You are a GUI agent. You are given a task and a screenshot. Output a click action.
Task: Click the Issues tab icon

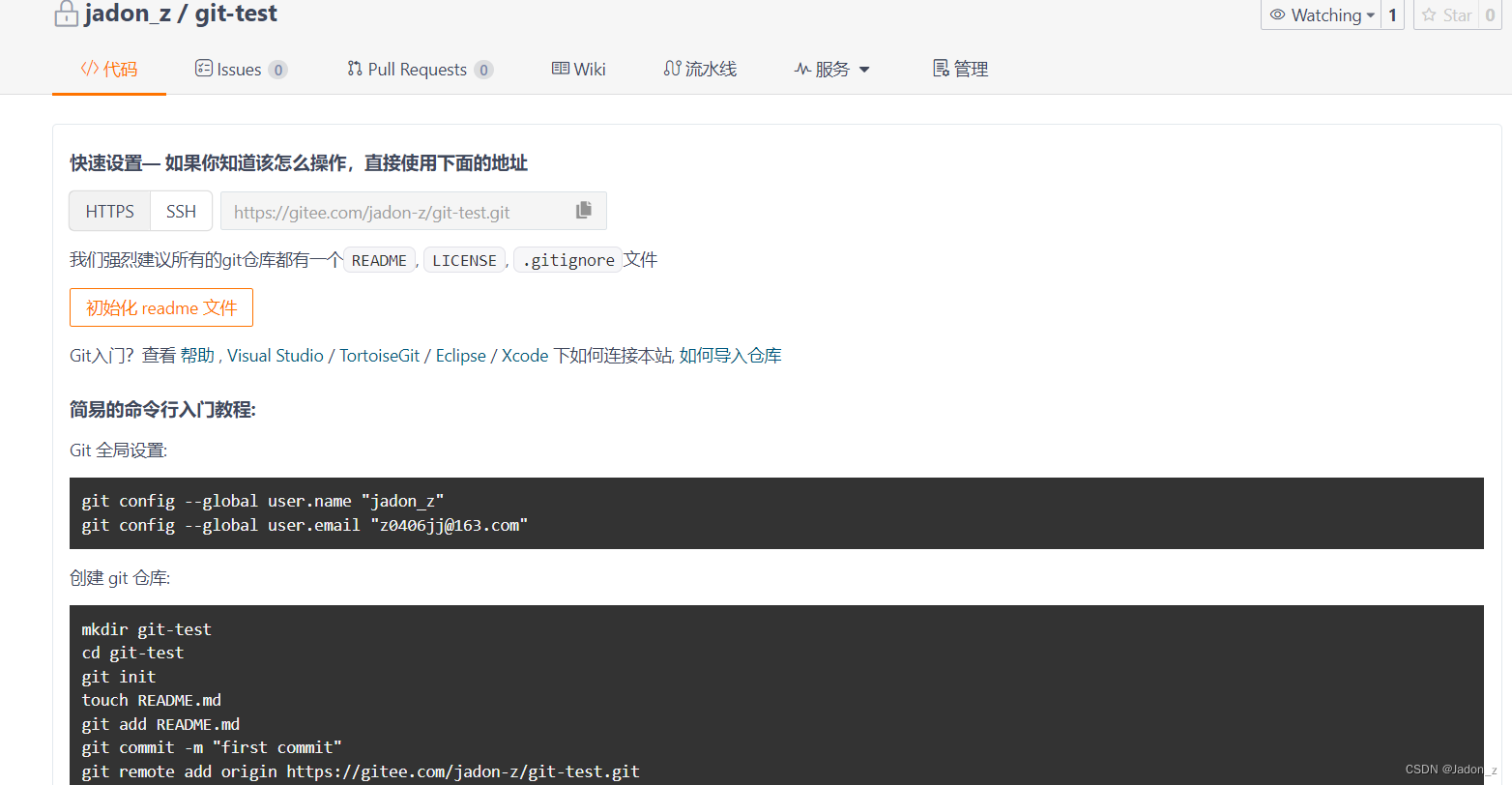pos(203,68)
